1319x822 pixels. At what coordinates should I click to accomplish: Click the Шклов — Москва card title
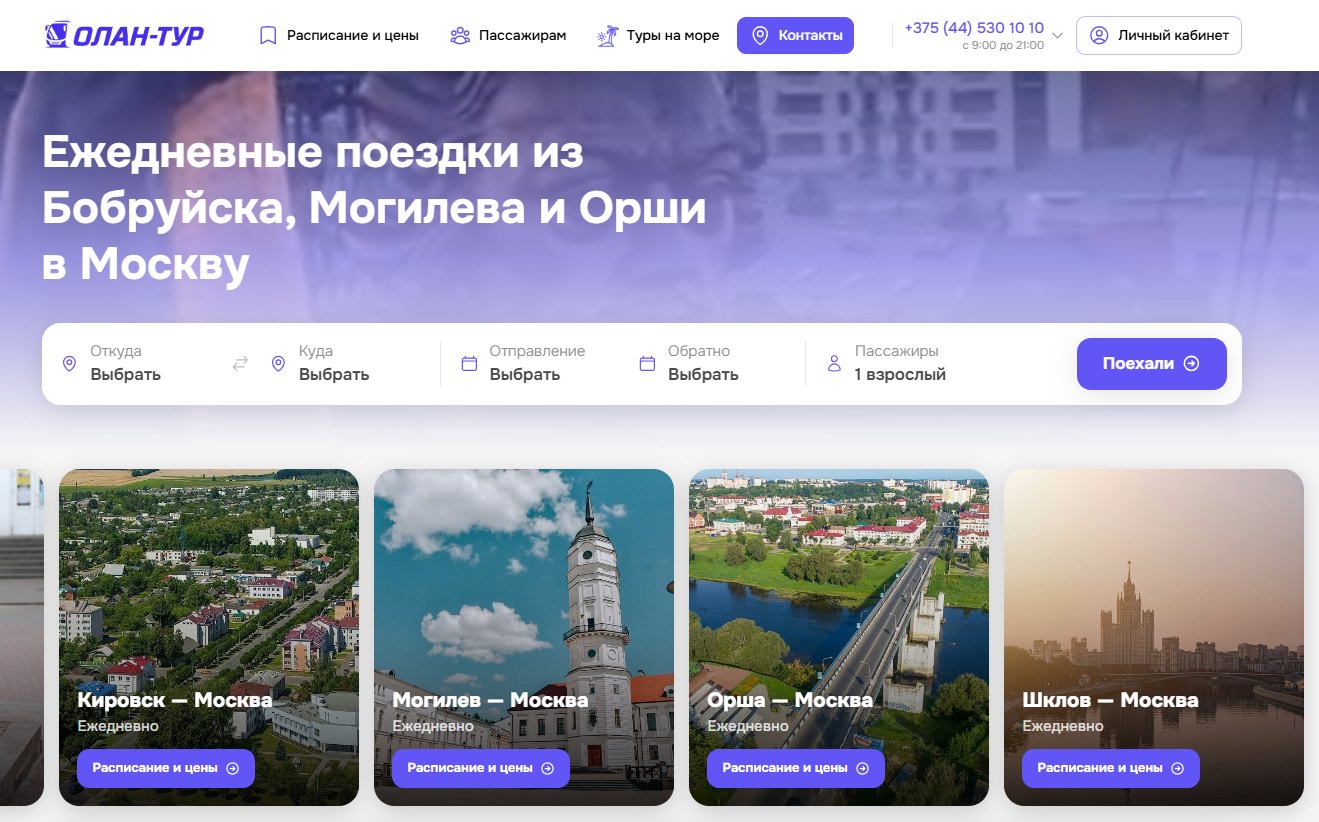[x=1110, y=700]
